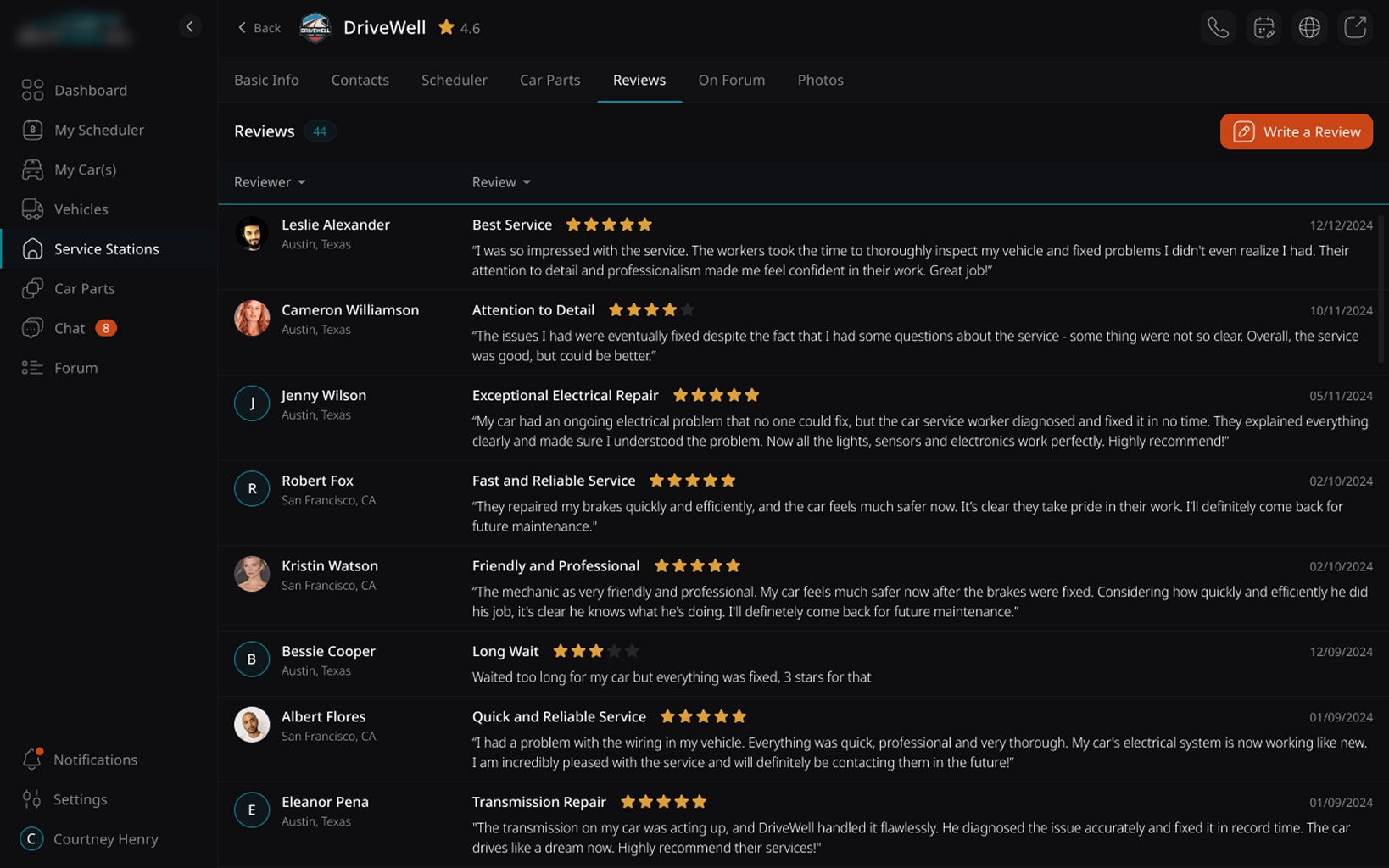Open the calendar scheduling icon
1389x868 pixels.
(x=1263, y=28)
